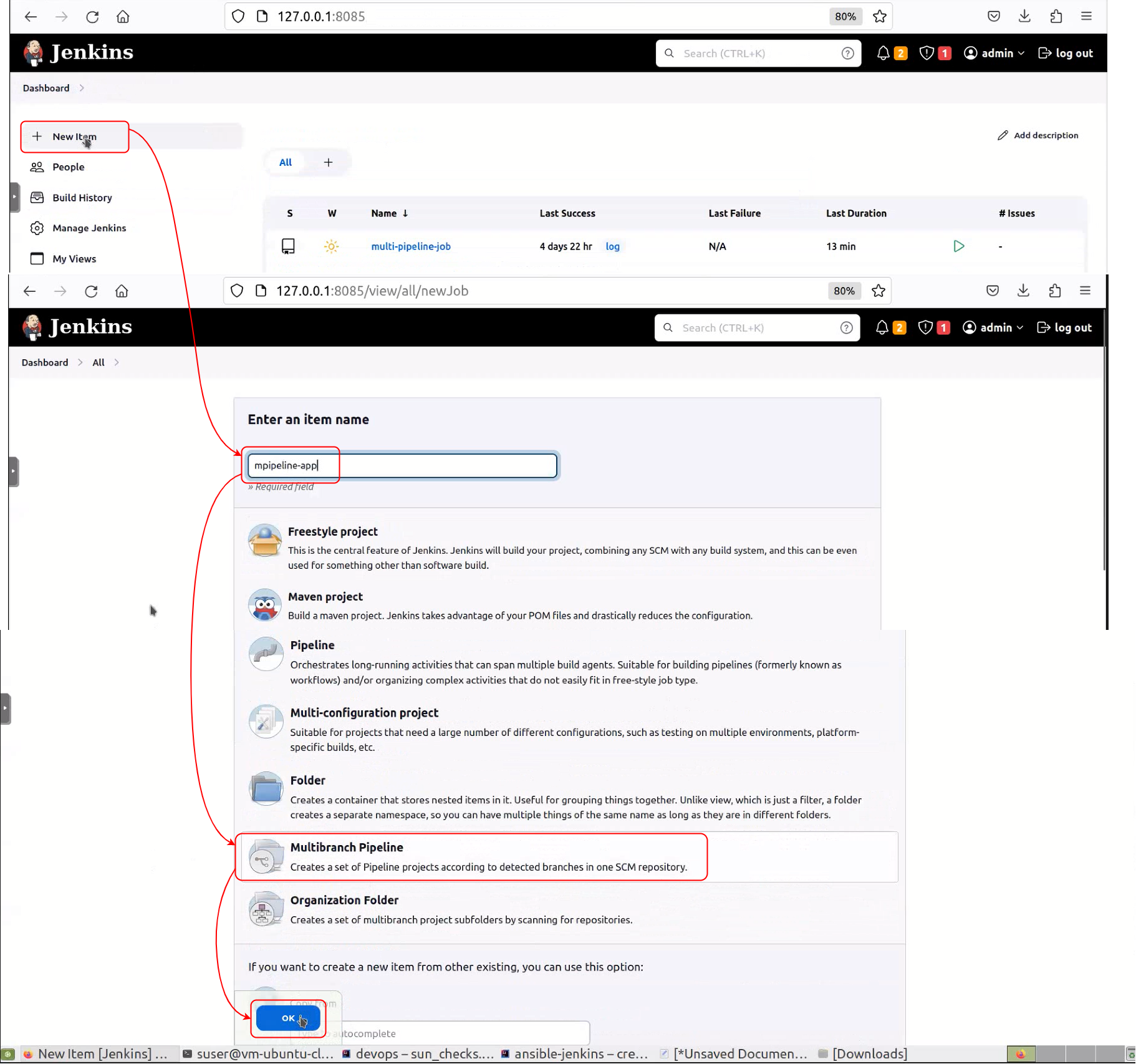
Task: Expand admin dropdown in newJob window
Action: (993, 328)
